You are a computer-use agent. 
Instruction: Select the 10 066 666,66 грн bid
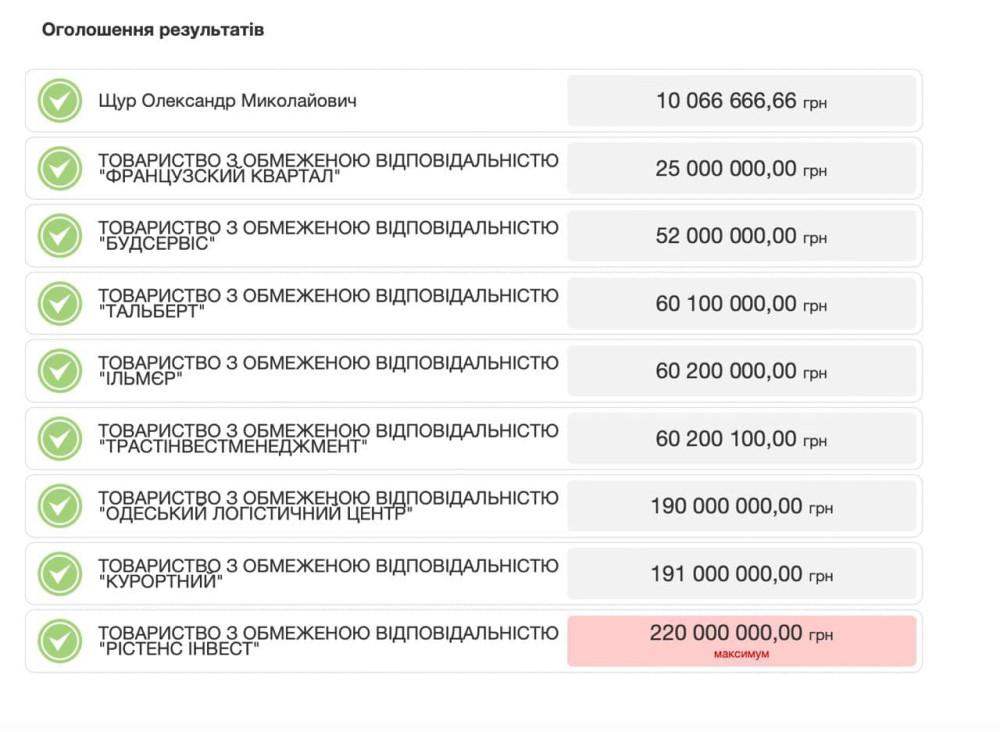[741, 101]
